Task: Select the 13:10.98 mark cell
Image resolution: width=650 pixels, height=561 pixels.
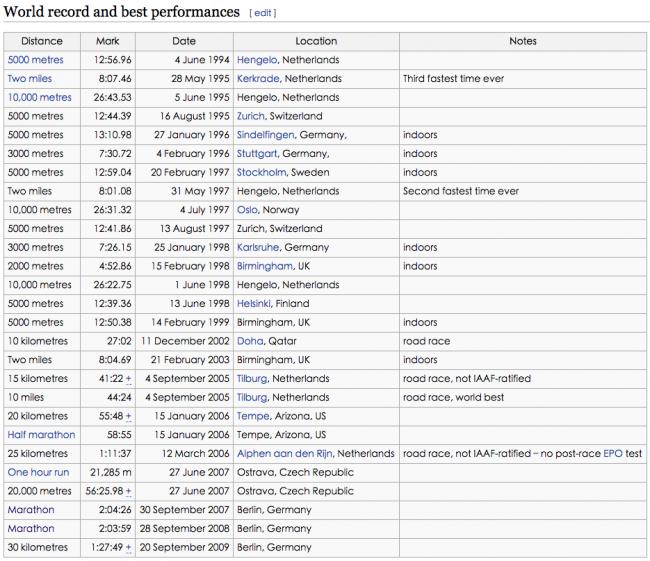Action: click(108, 135)
